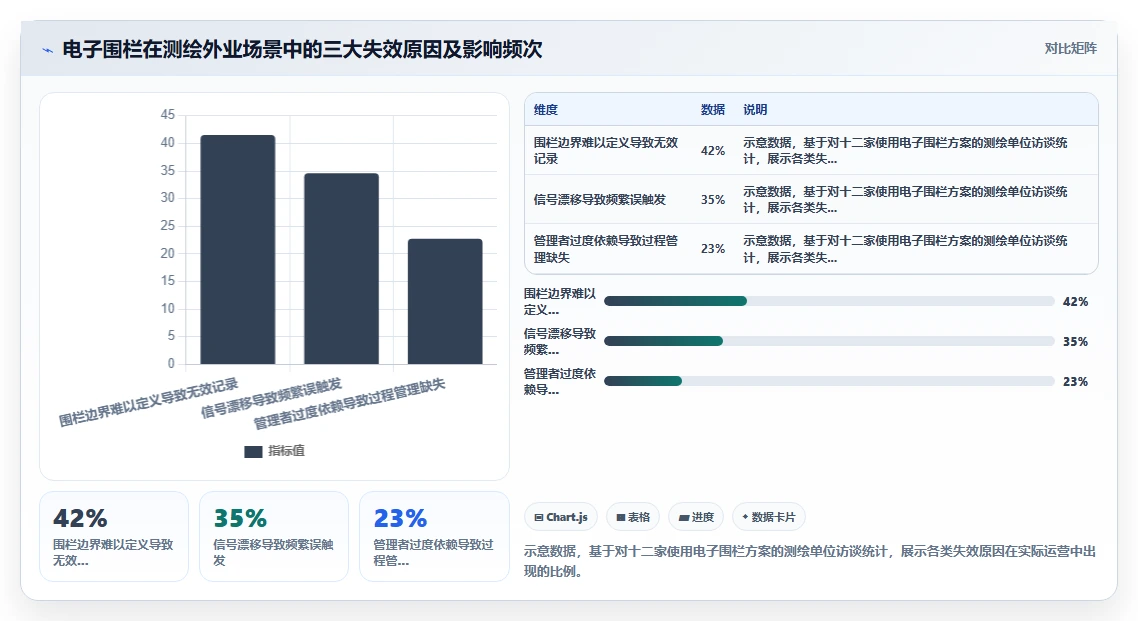Click the 对比矩阵 label
The height and width of the screenshot is (621, 1138).
point(1071,49)
